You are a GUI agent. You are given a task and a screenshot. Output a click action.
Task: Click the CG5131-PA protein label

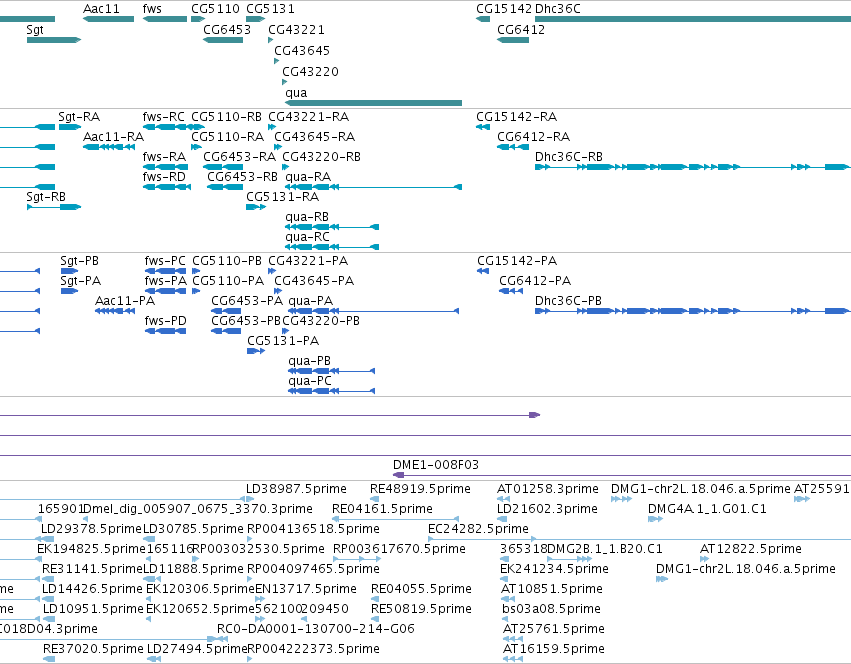(283, 342)
